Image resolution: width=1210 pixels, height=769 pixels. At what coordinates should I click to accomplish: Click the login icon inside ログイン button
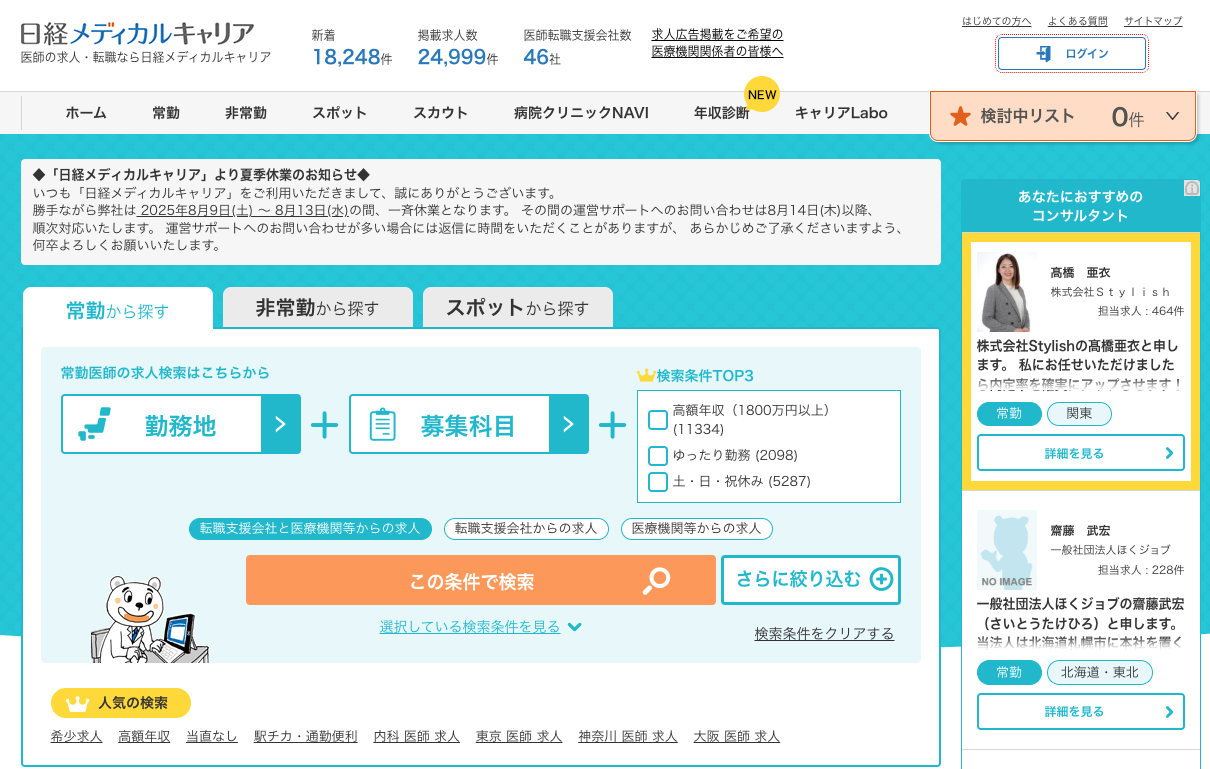click(1044, 54)
